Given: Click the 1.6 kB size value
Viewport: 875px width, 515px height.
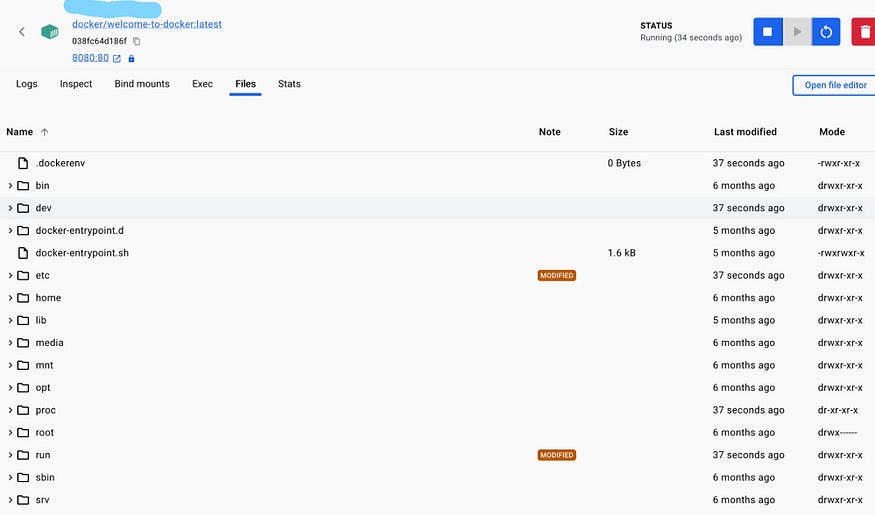Looking at the screenshot, I should [x=622, y=253].
